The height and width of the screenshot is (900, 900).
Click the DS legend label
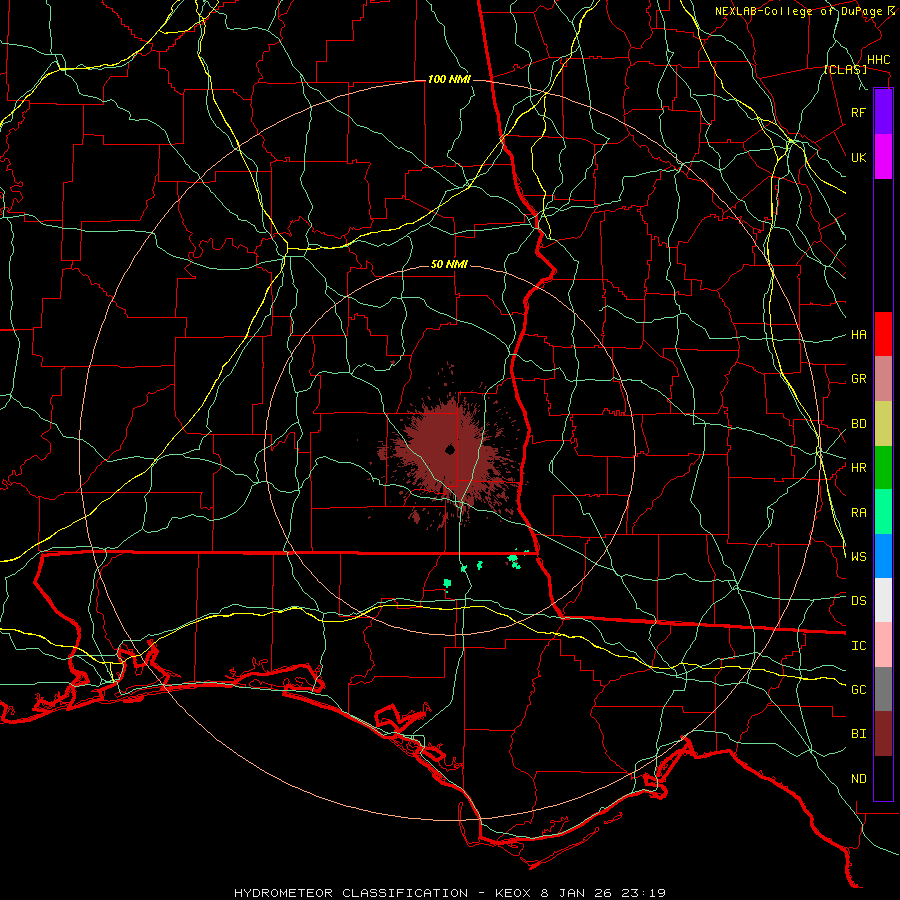tap(858, 601)
